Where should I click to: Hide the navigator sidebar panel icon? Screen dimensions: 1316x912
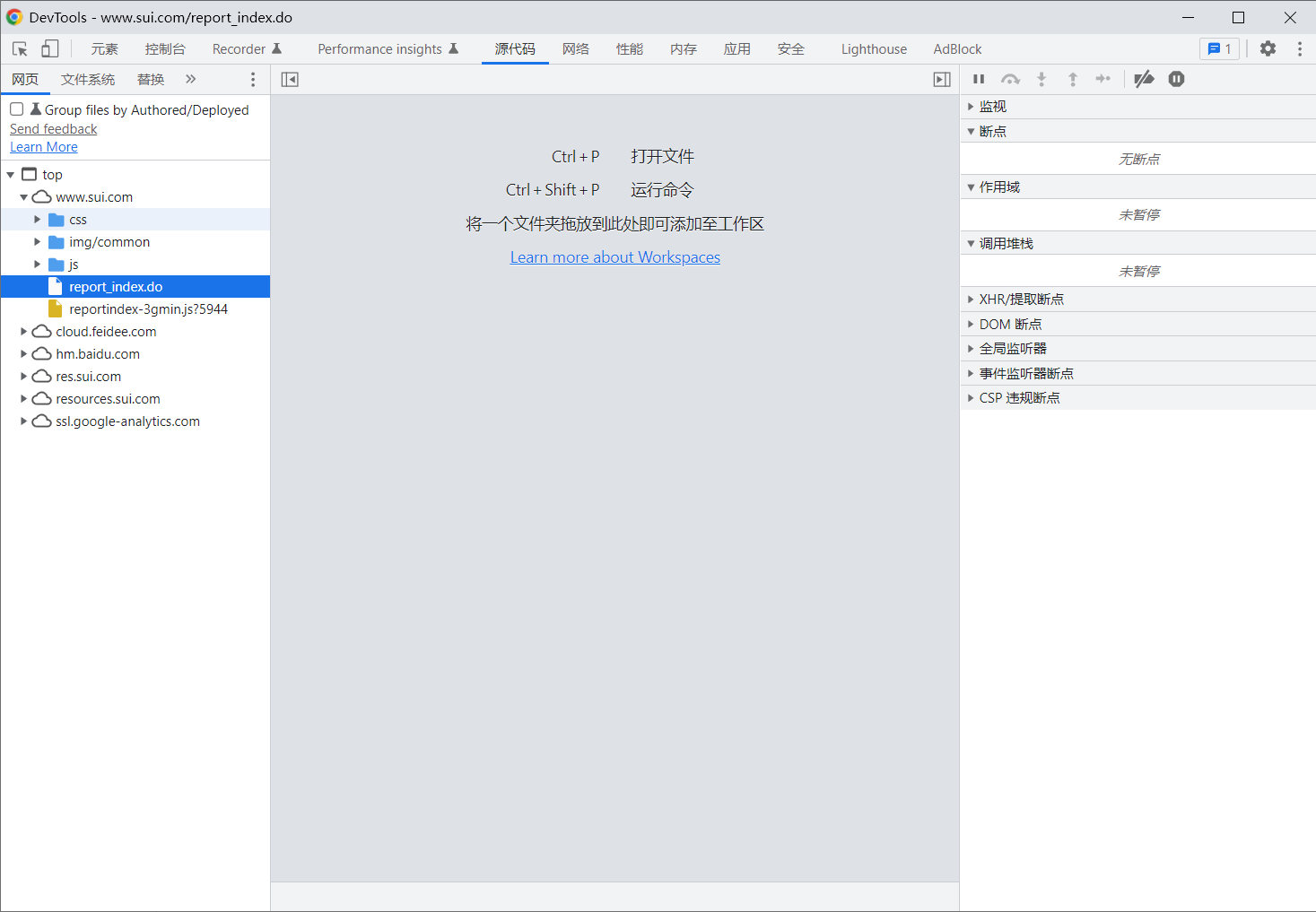pyautogui.click(x=290, y=80)
